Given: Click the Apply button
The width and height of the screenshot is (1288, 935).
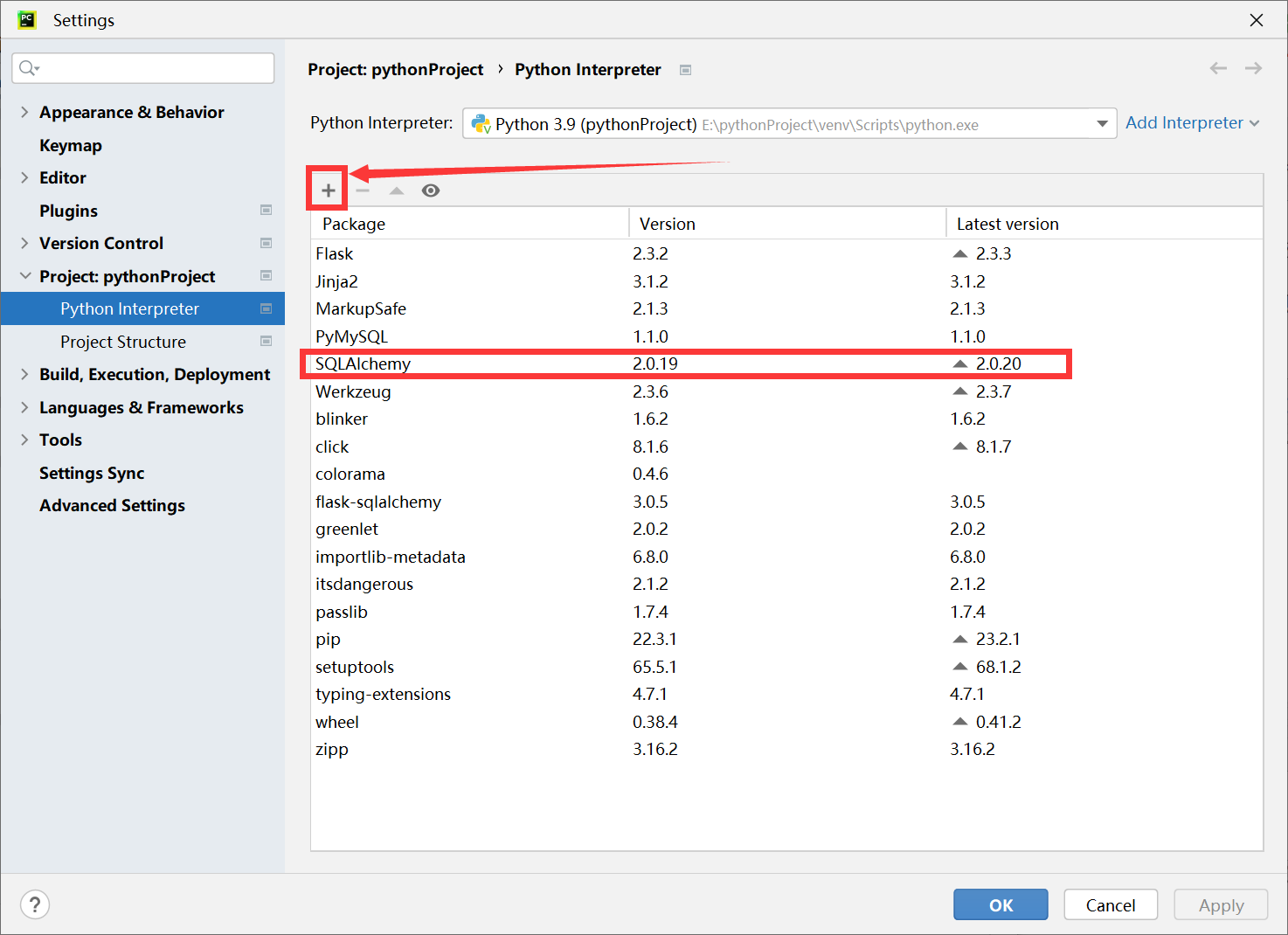Looking at the screenshot, I should coord(1221,904).
